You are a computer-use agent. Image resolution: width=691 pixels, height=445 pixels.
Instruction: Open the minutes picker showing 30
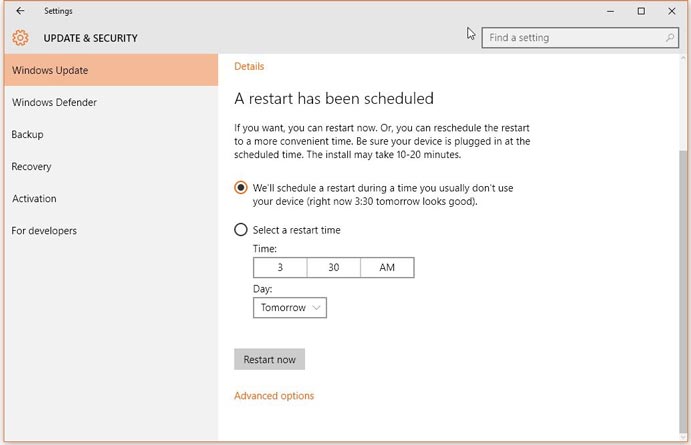[334, 267]
